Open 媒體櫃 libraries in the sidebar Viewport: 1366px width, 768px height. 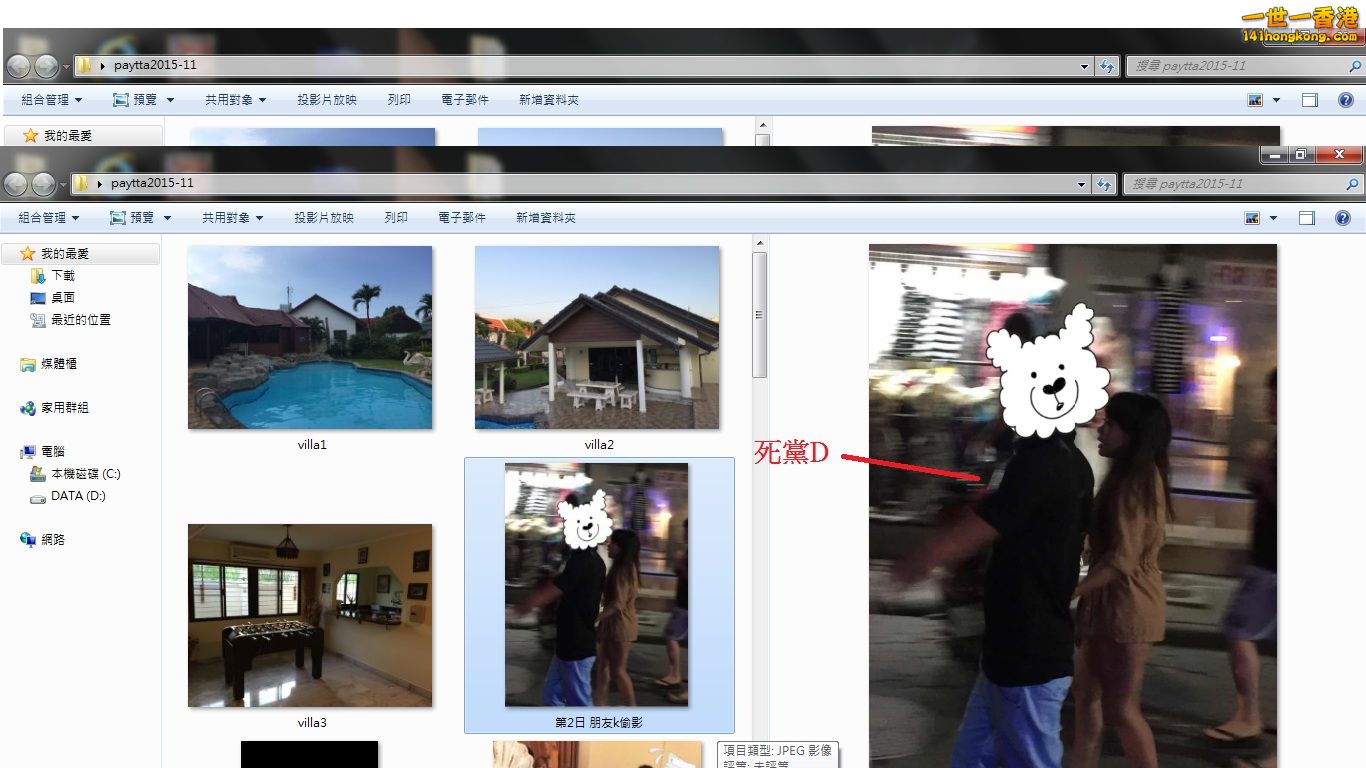(x=58, y=364)
